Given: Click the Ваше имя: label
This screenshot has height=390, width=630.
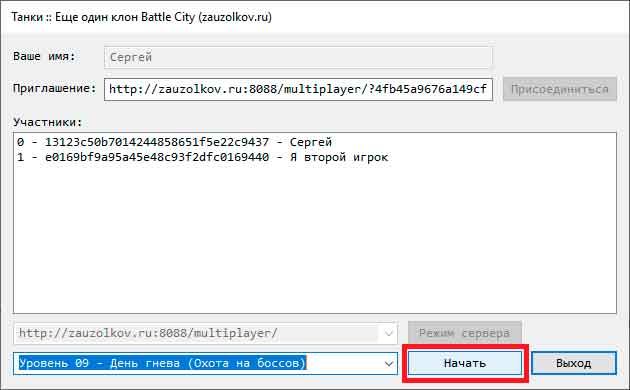Looking at the screenshot, I should pos(44,56).
